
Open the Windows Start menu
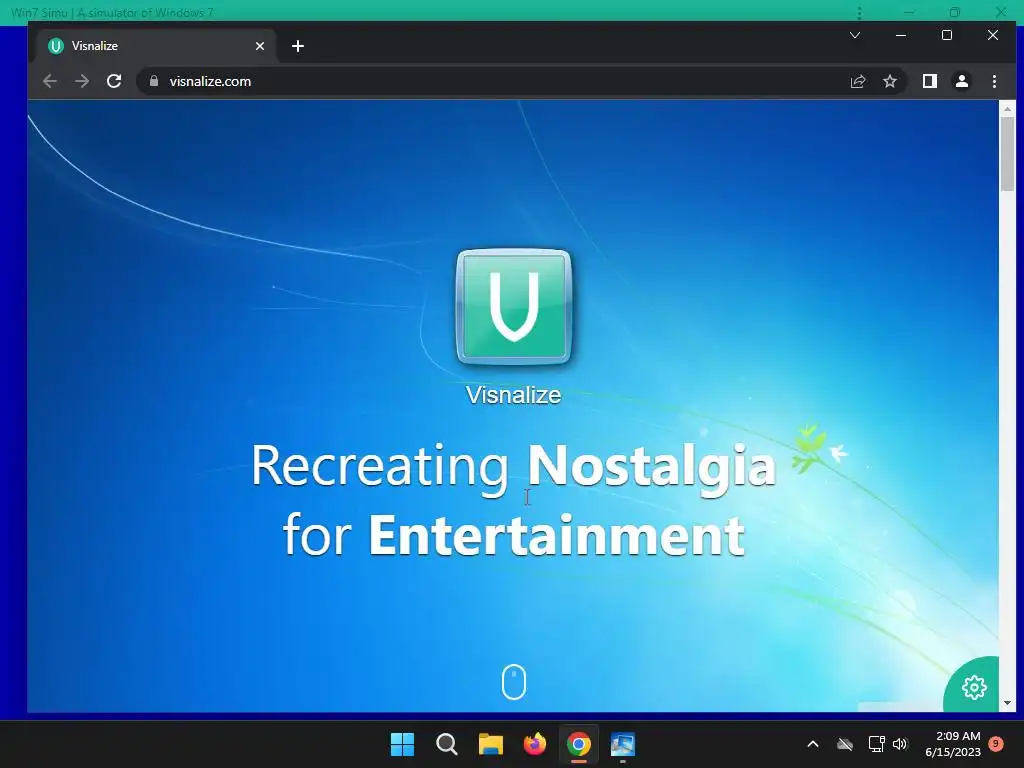402,744
